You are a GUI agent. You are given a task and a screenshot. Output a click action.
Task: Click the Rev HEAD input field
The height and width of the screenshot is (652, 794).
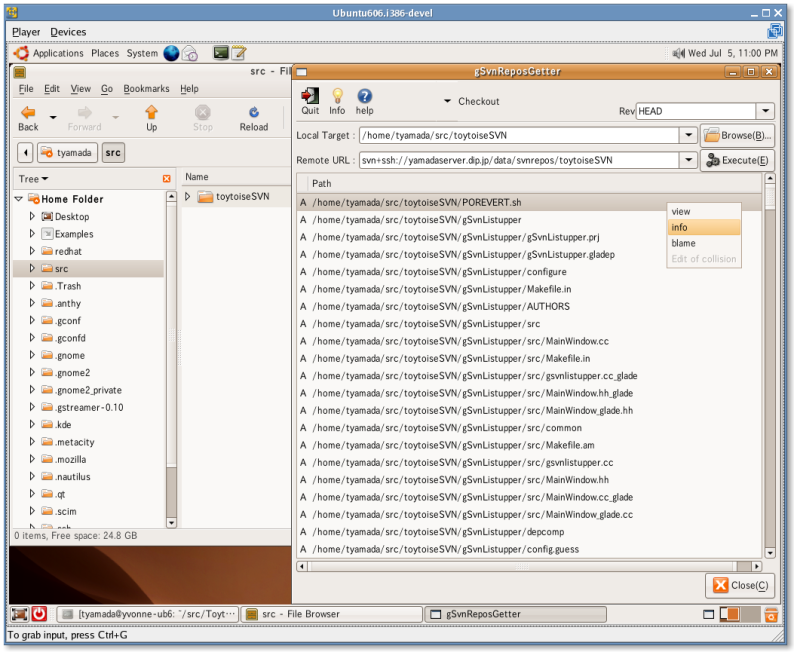point(696,111)
